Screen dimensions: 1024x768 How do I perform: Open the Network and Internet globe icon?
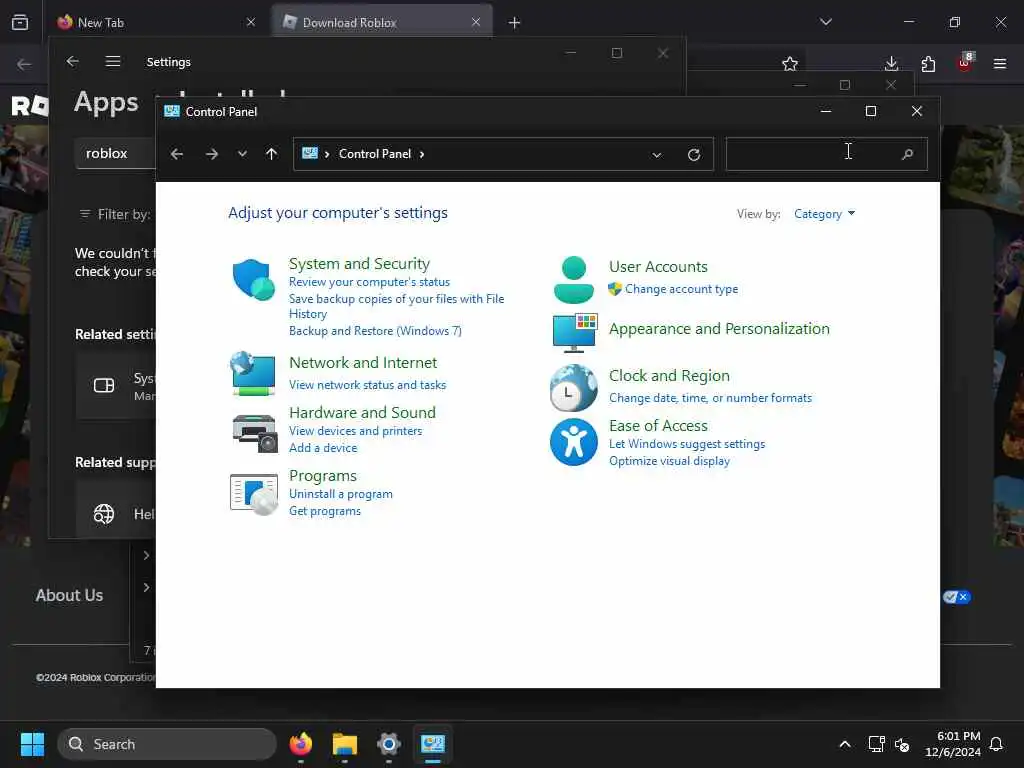tap(253, 373)
